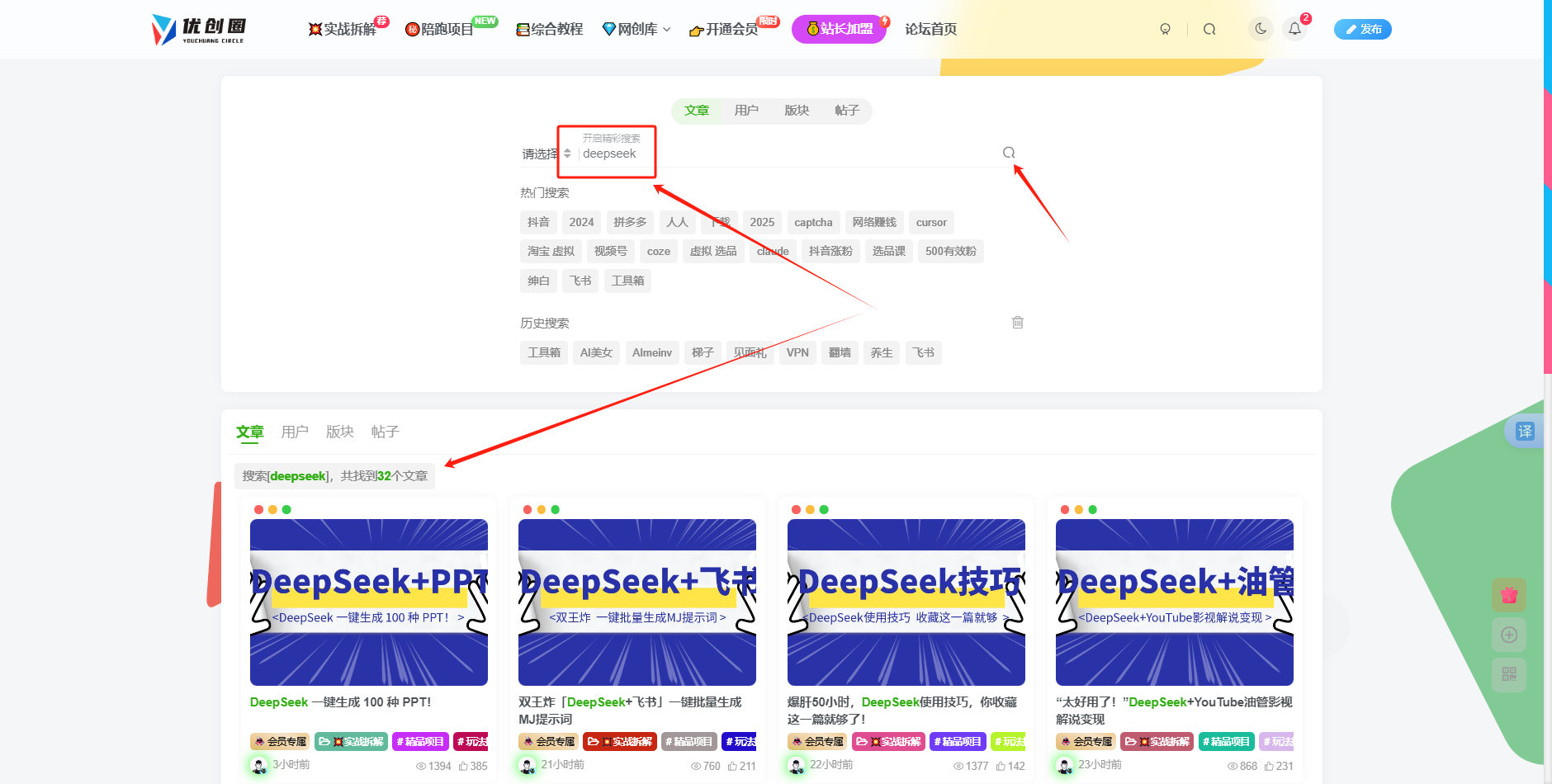Screen dimensions: 1552x784
Task: Select the 文章 search type pill
Action: (x=697, y=111)
